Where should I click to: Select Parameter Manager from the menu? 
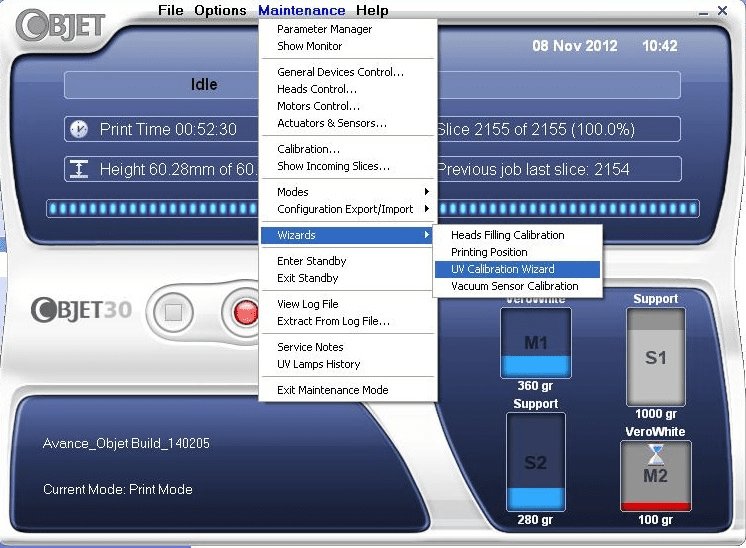[348, 29]
